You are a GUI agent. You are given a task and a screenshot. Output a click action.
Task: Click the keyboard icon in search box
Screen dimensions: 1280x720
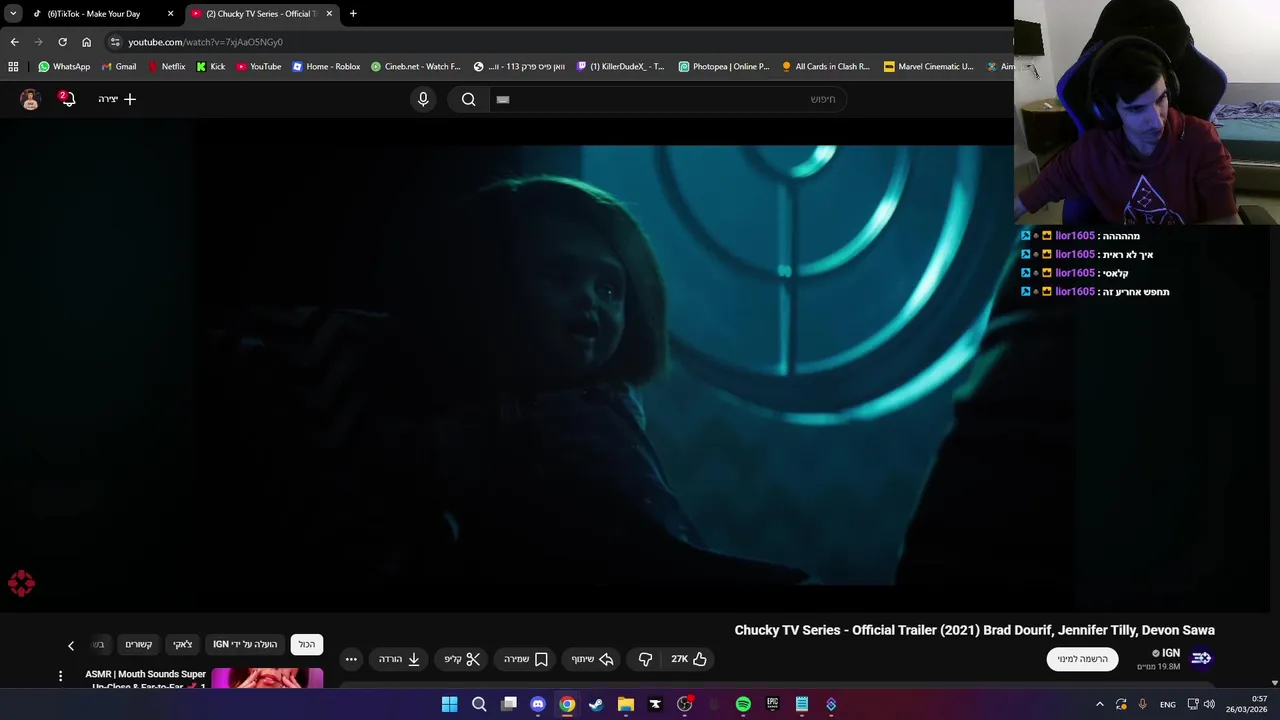(x=503, y=99)
